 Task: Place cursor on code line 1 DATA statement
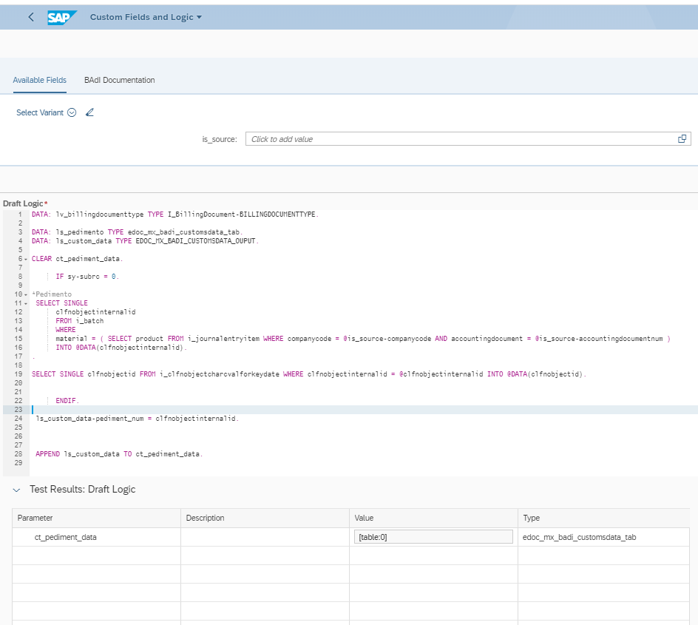click(x=175, y=214)
